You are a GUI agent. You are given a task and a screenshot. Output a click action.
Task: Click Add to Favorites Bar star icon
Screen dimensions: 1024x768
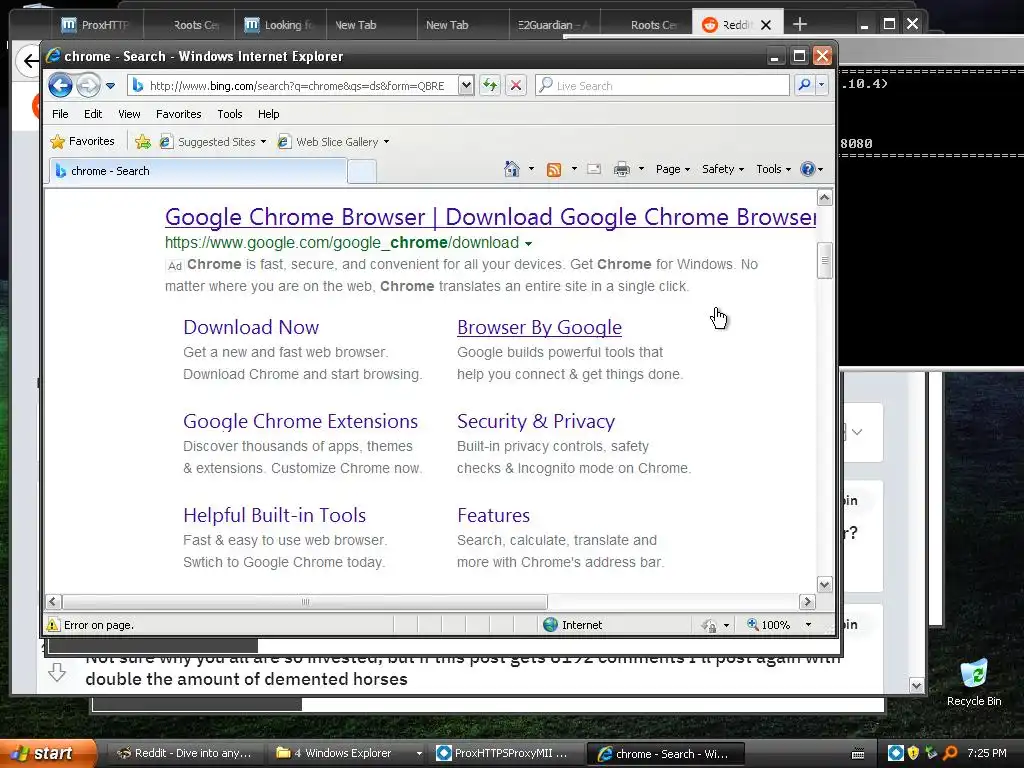click(142, 141)
